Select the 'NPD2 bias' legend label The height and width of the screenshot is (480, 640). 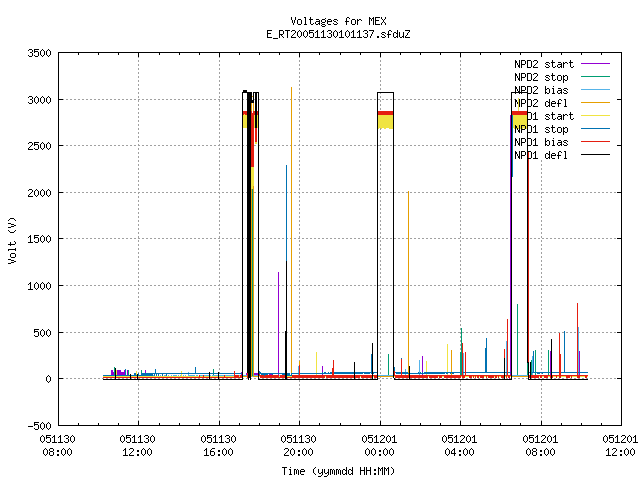(x=541, y=90)
